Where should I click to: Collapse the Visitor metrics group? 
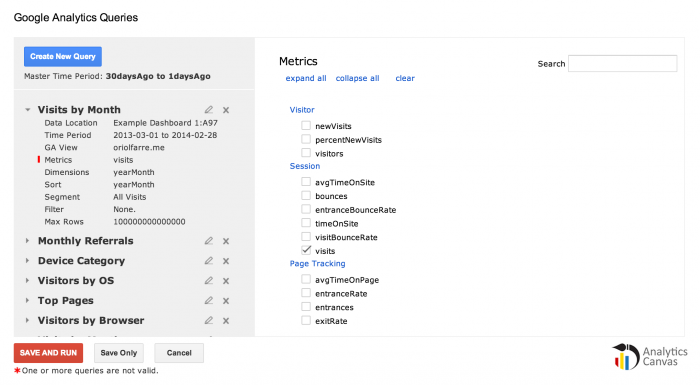coord(302,110)
